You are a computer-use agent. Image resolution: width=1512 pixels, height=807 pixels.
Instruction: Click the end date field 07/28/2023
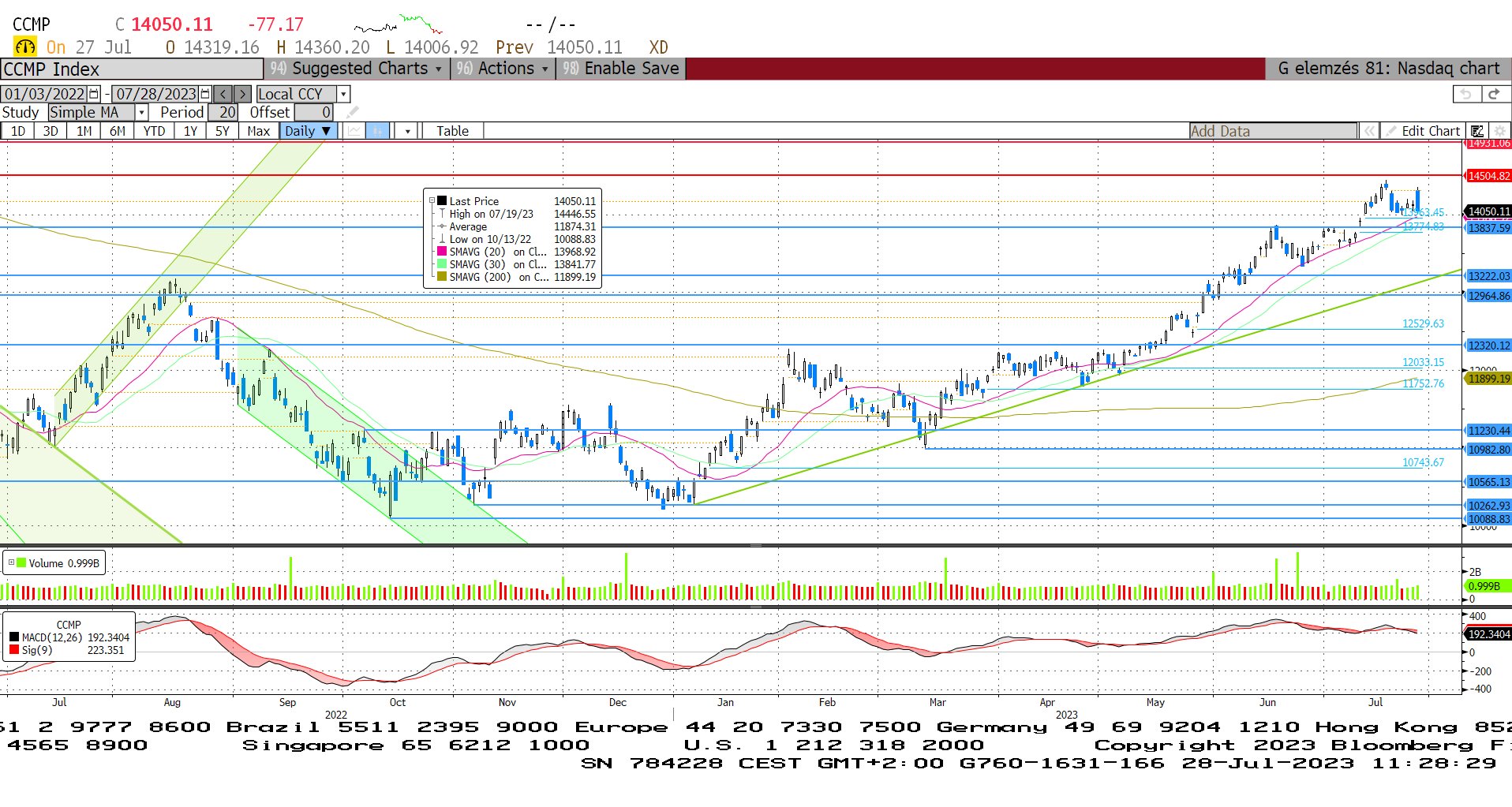tap(155, 94)
